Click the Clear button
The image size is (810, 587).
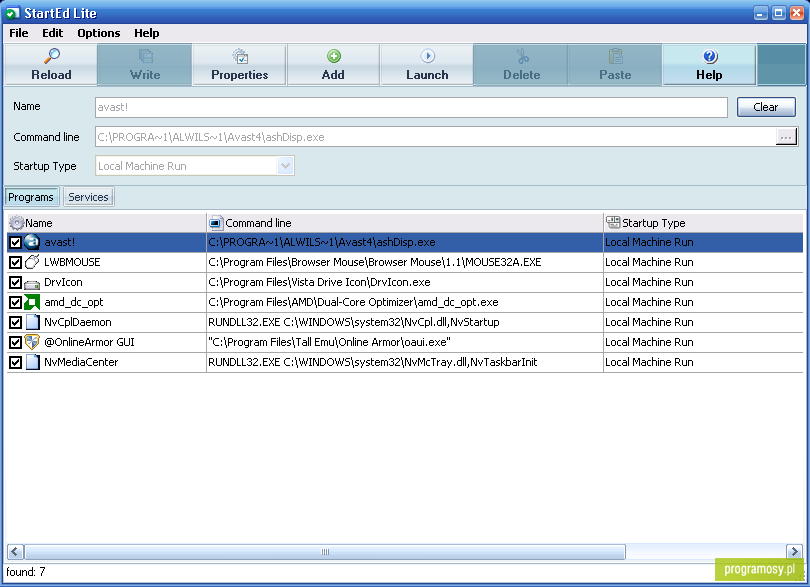click(766, 107)
